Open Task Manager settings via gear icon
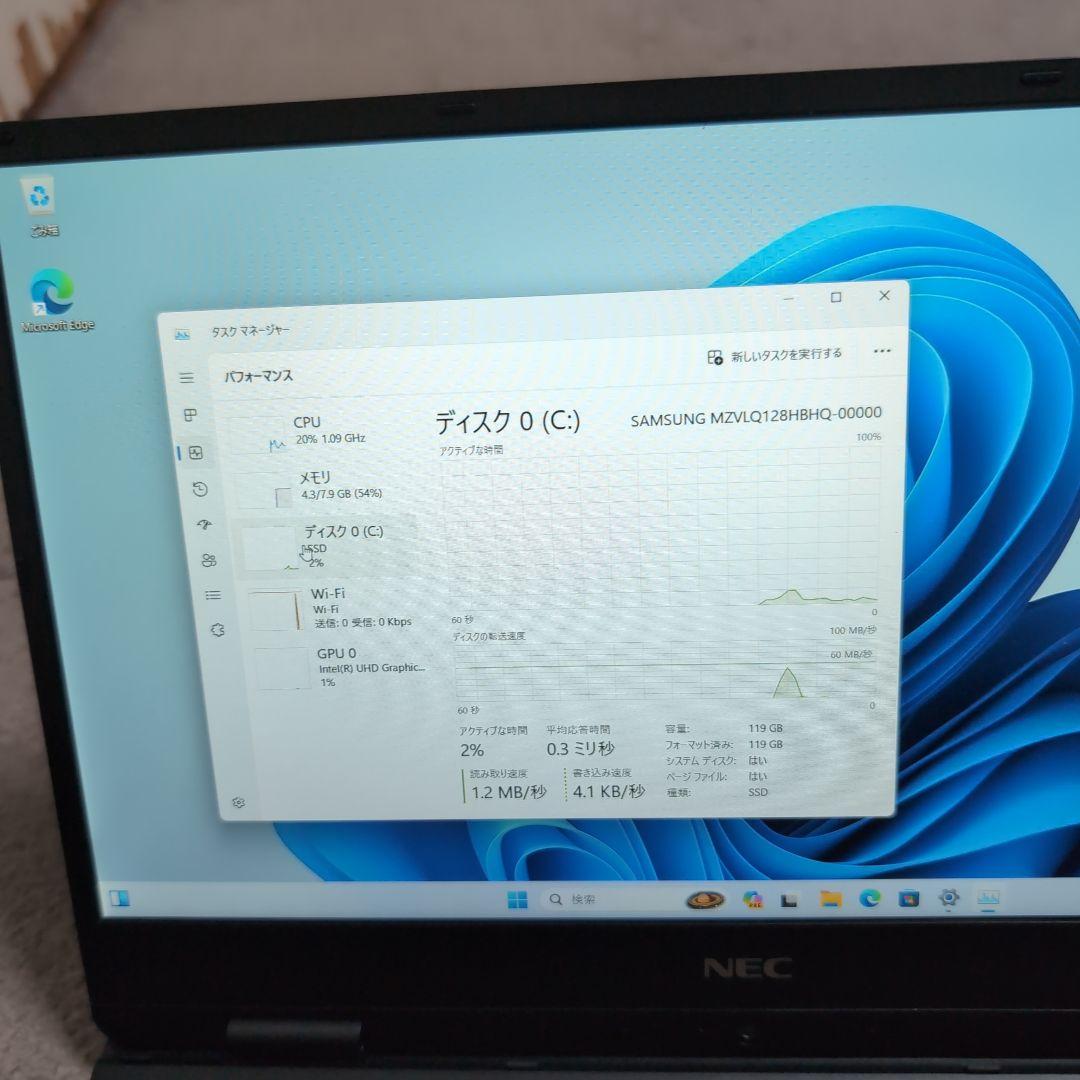 coord(238,802)
